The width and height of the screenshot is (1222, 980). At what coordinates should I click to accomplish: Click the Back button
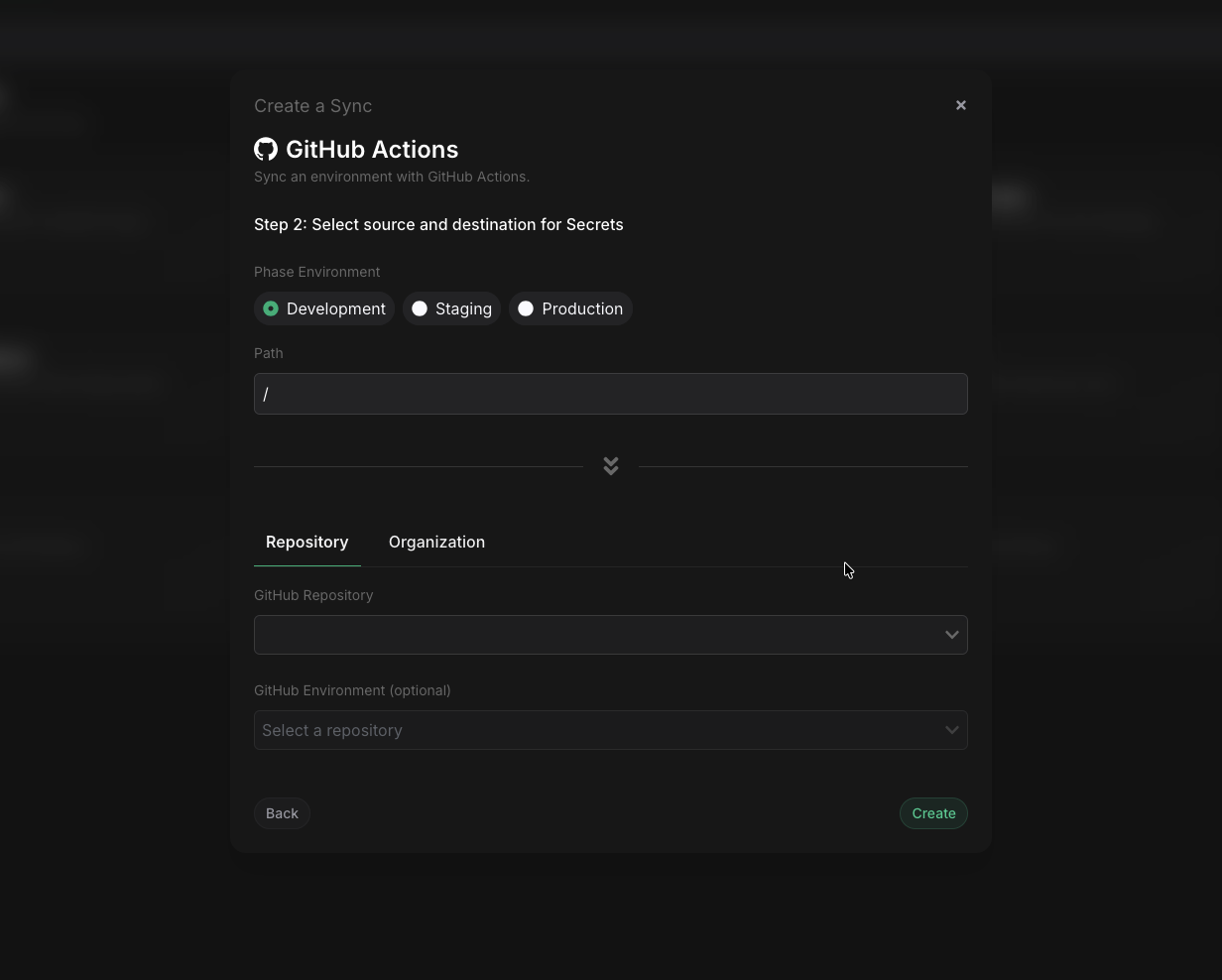pos(282,813)
